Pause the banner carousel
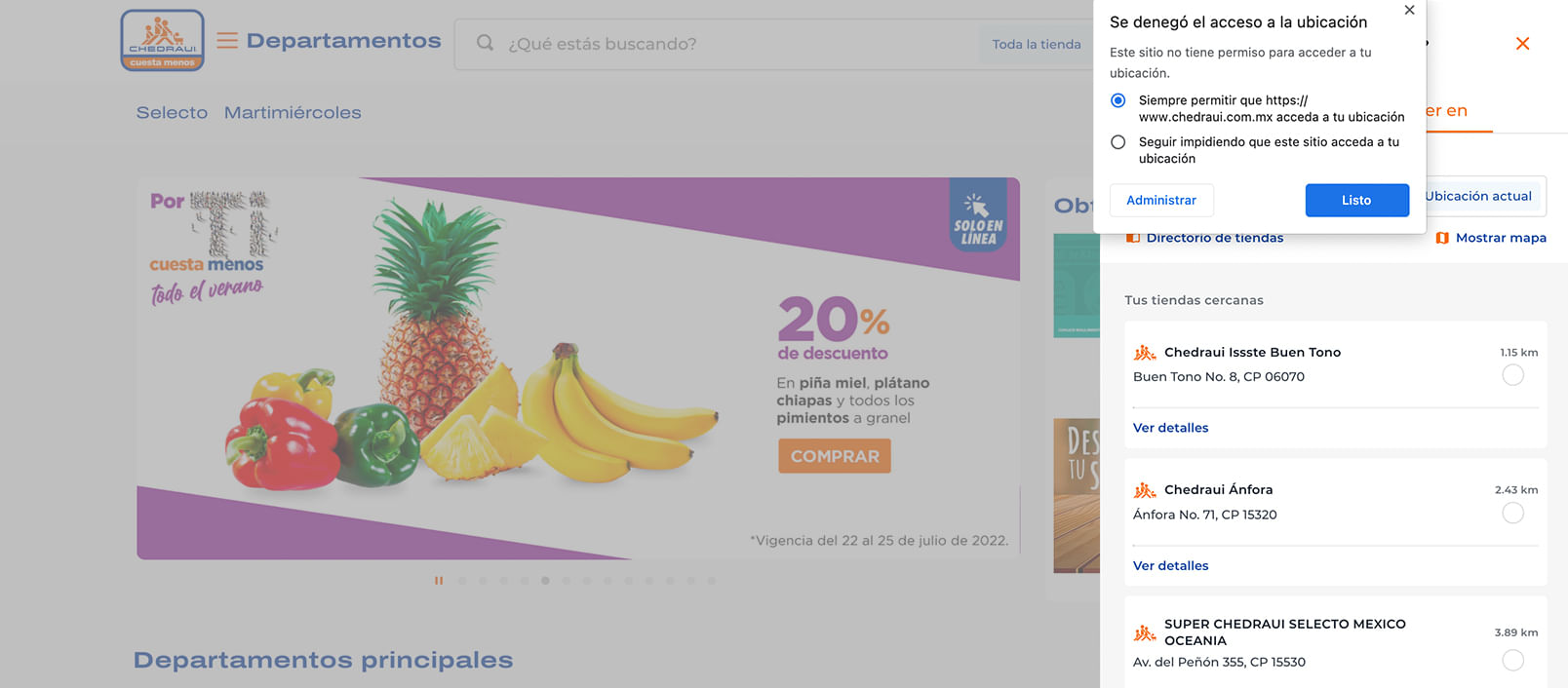Viewport: 1568px width, 688px height. pos(439,581)
